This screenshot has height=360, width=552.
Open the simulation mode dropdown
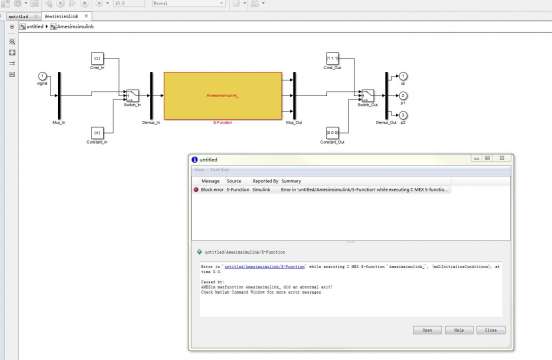pyautogui.click(x=188, y=4)
